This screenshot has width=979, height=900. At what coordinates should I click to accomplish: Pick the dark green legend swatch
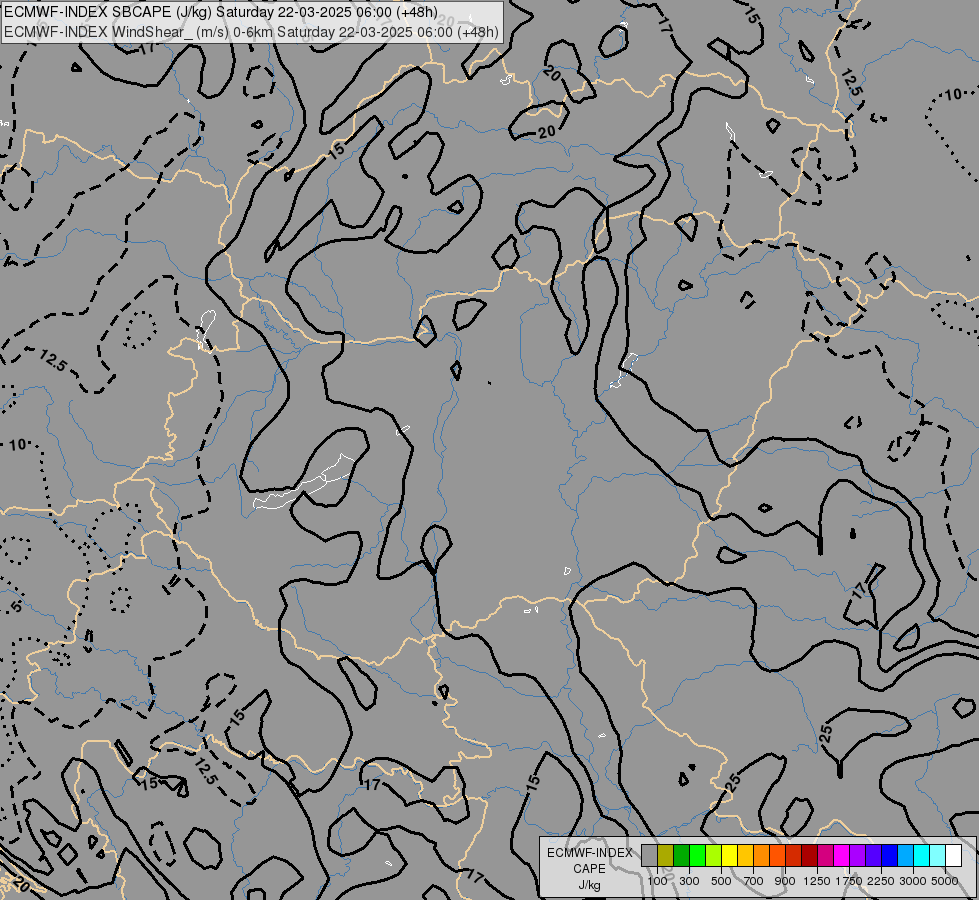point(681,856)
